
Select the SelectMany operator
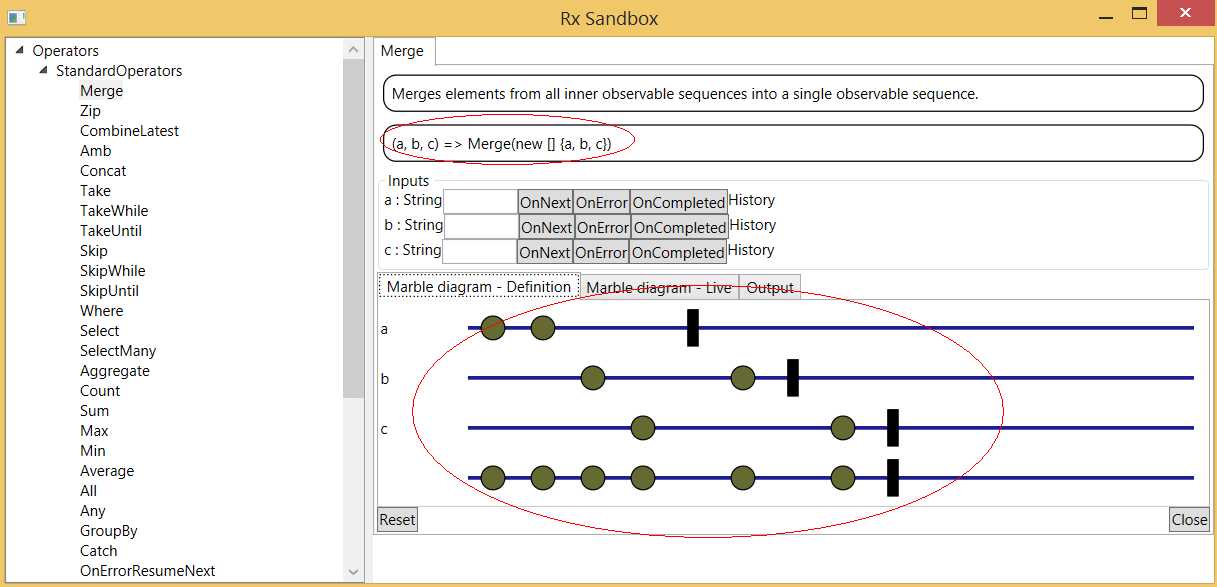[x=118, y=351]
